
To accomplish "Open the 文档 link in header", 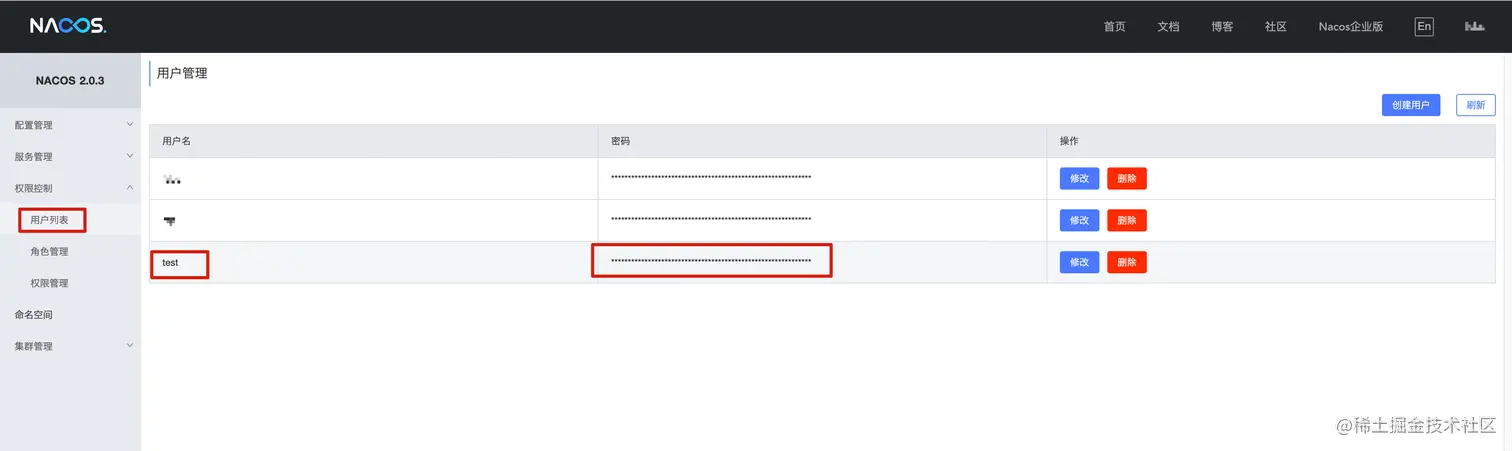I will (x=1168, y=26).
